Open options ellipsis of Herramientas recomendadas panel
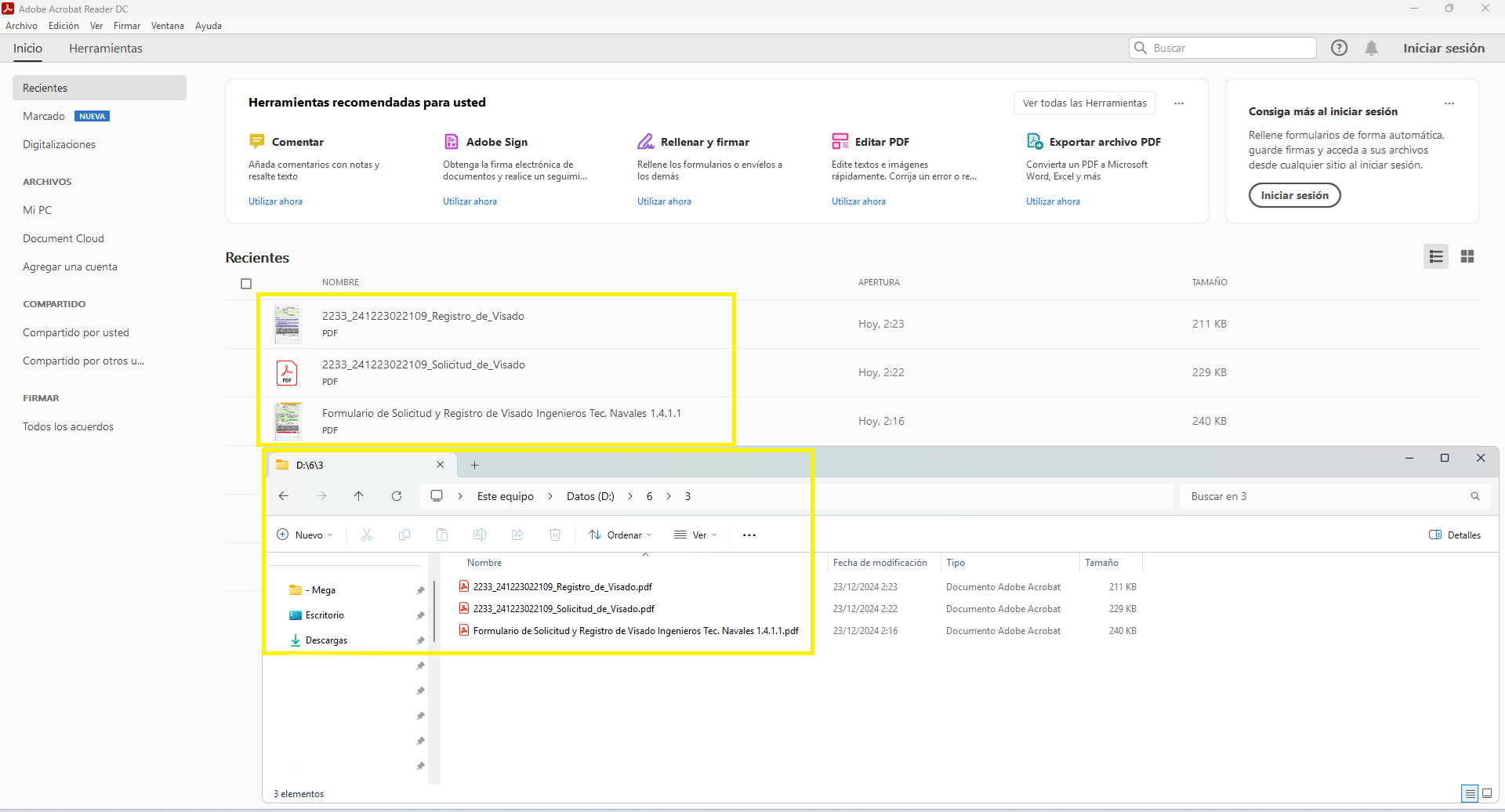 (x=1179, y=103)
